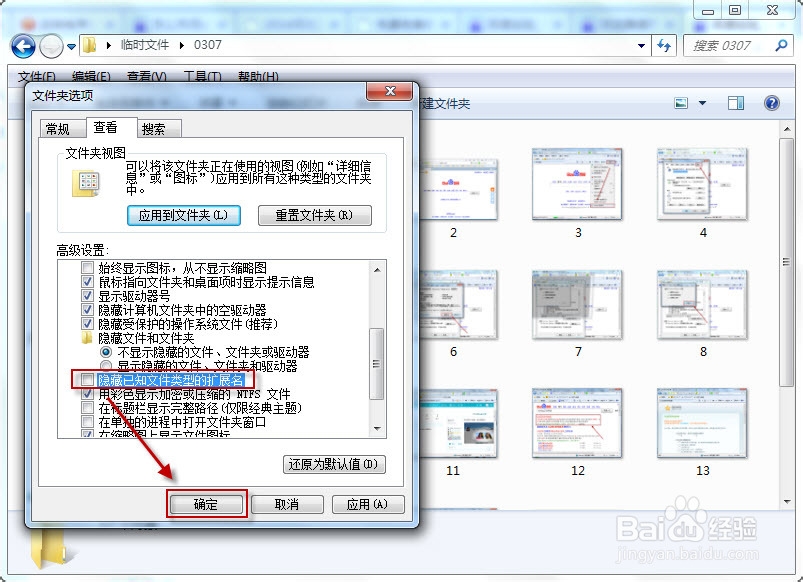Click the 重置文件夹(R) button
803x582 pixels.
(x=314, y=215)
